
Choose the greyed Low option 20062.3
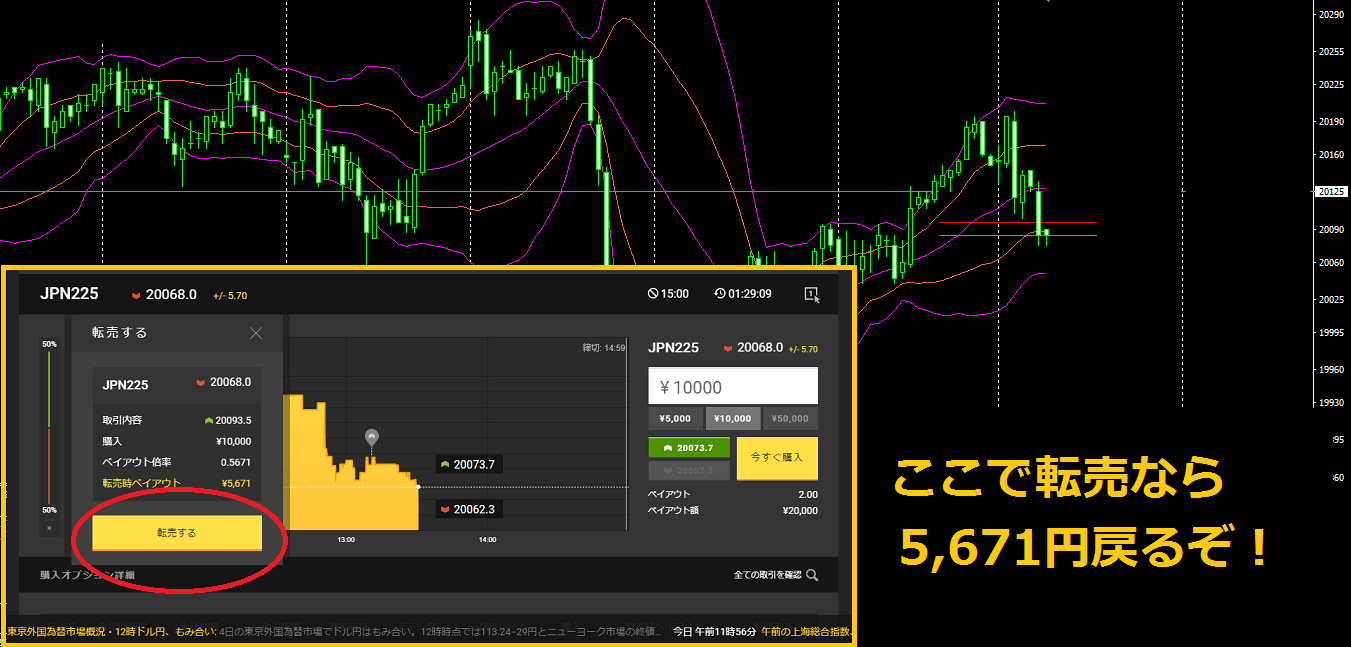click(688, 470)
